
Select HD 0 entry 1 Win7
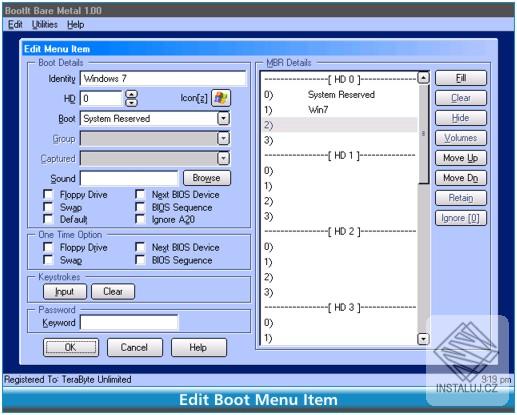pyautogui.click(x=340, y=110)
